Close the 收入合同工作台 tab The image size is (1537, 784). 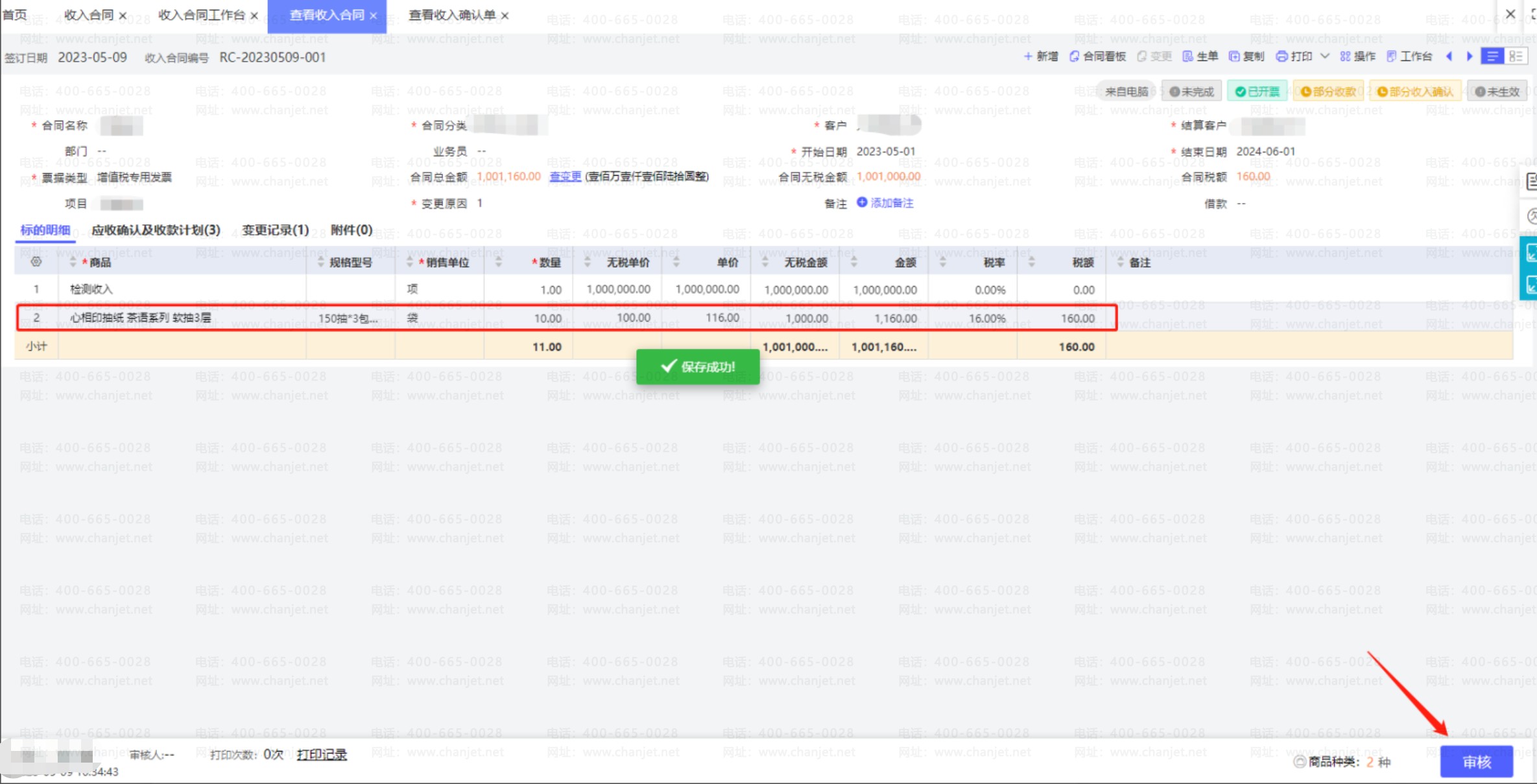point(254,16)
